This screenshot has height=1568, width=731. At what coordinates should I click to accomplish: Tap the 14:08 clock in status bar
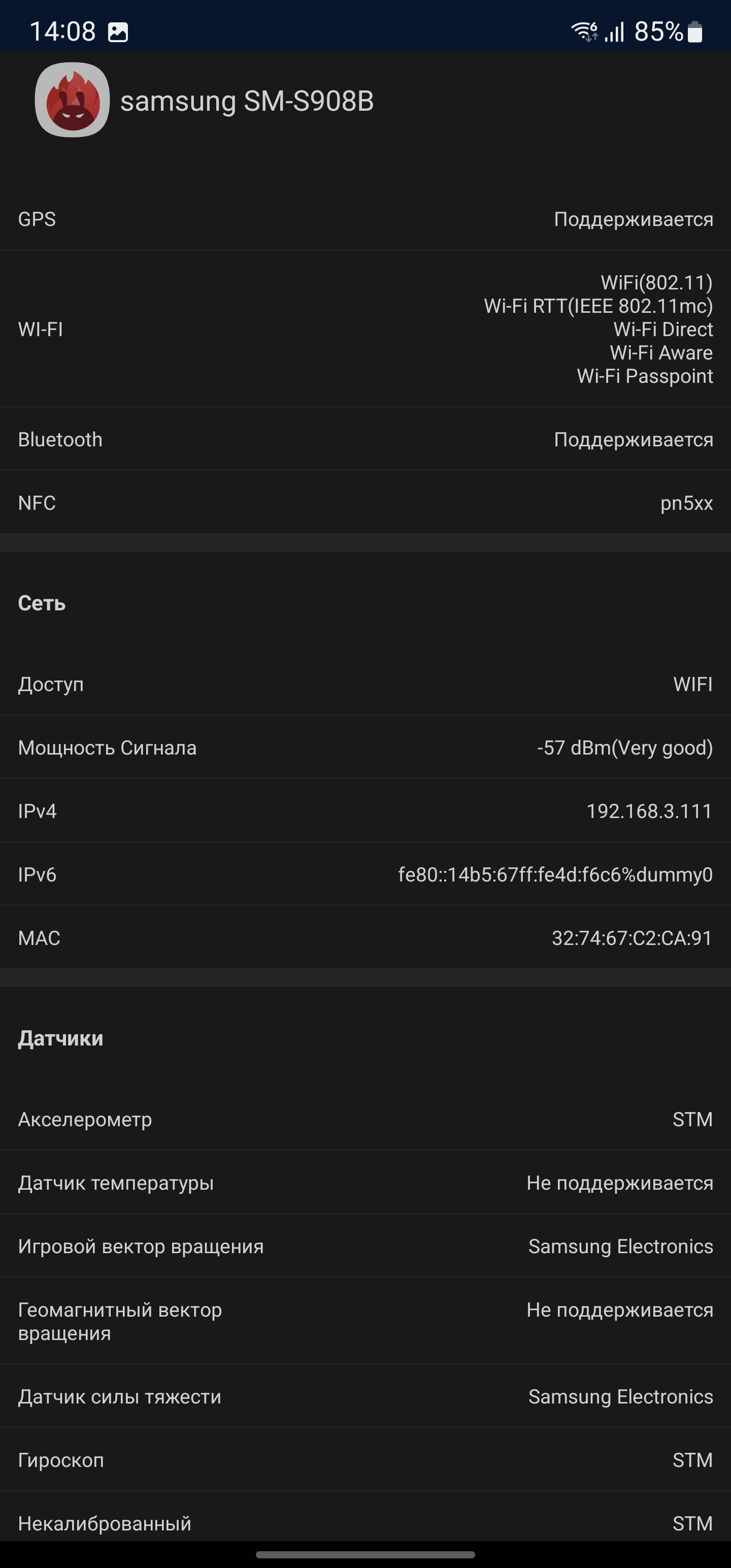[62, 31]
